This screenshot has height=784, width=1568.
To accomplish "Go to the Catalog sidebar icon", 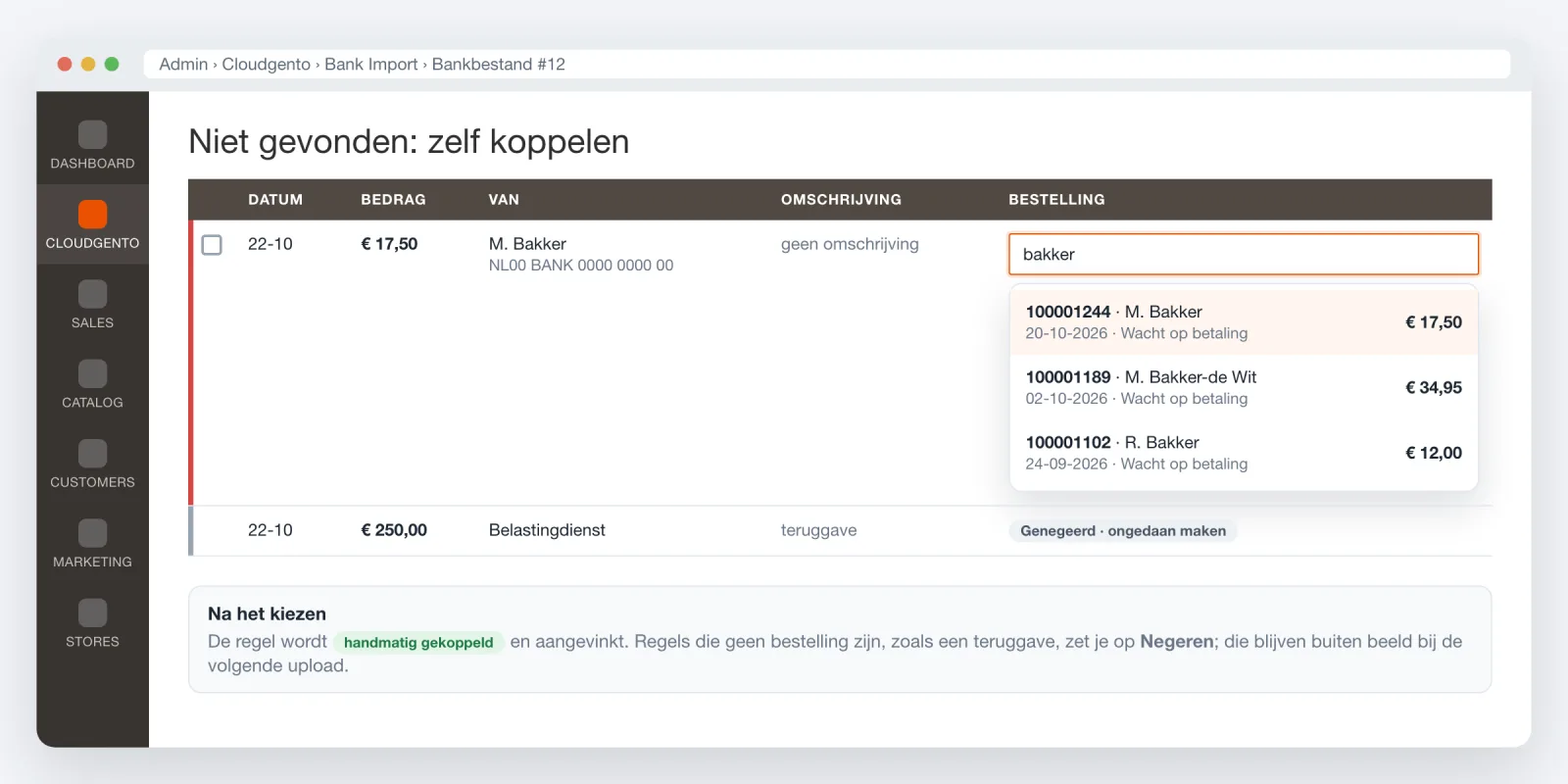I will click(92, 373).
